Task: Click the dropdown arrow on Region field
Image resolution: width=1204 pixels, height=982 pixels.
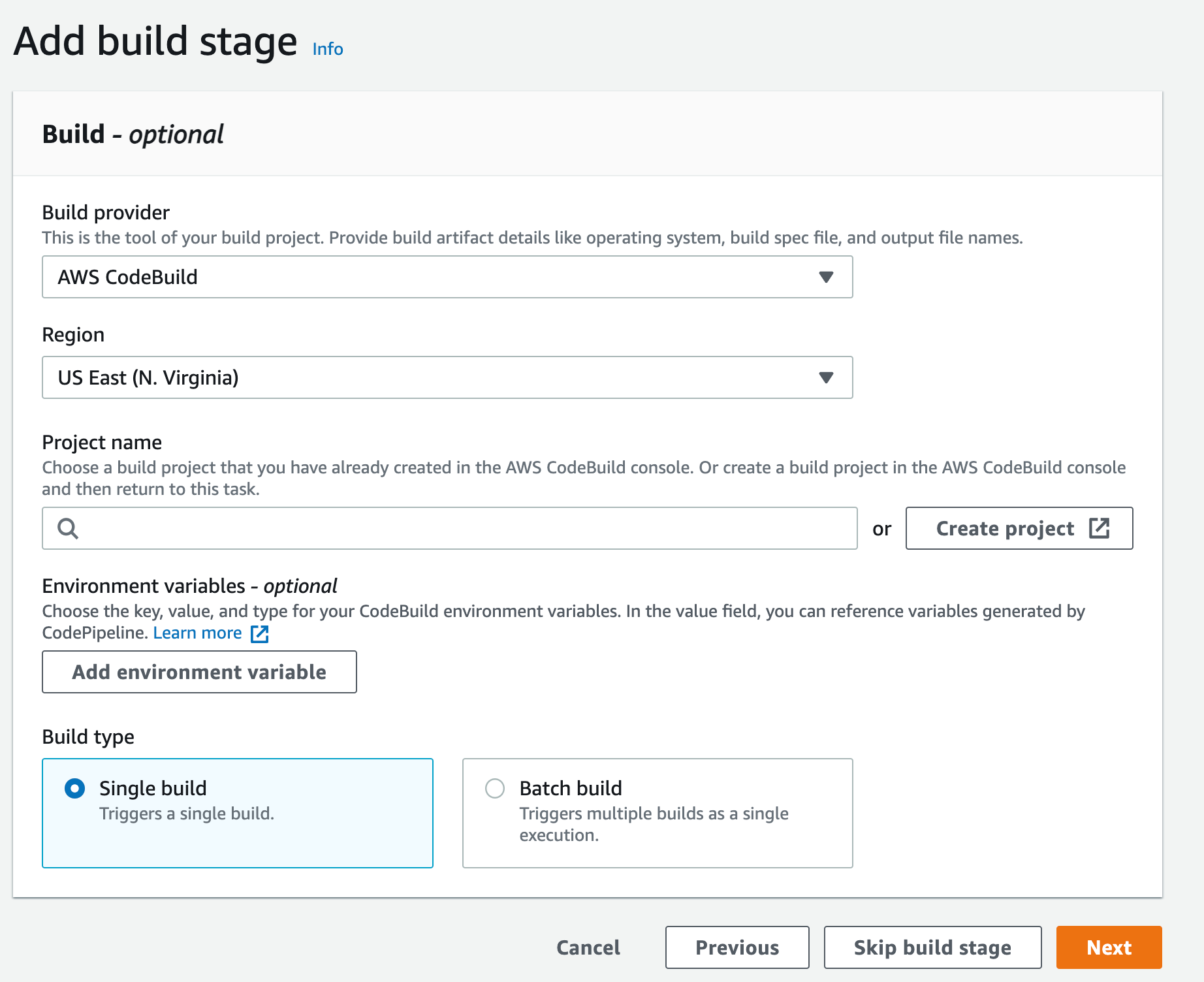Action: [826, 377]
